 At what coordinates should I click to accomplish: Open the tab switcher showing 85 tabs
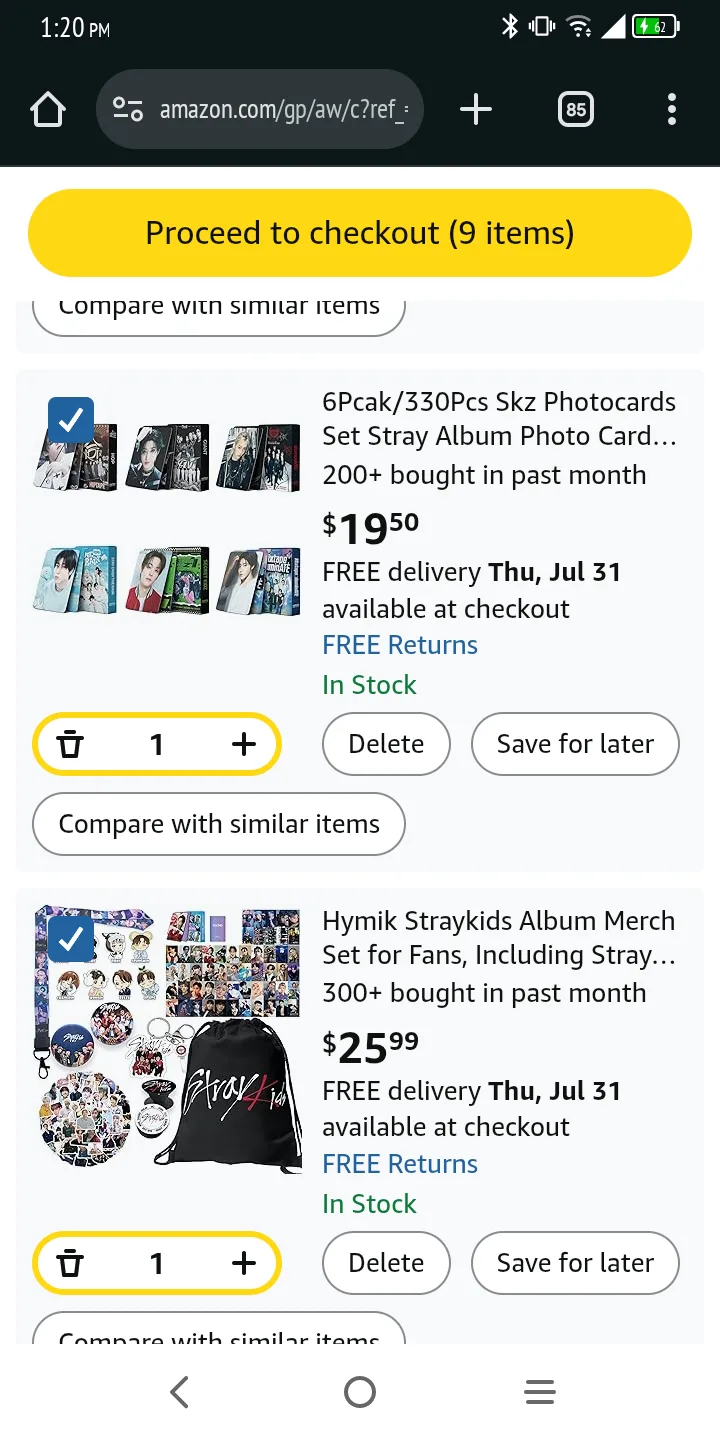(576, 110)
